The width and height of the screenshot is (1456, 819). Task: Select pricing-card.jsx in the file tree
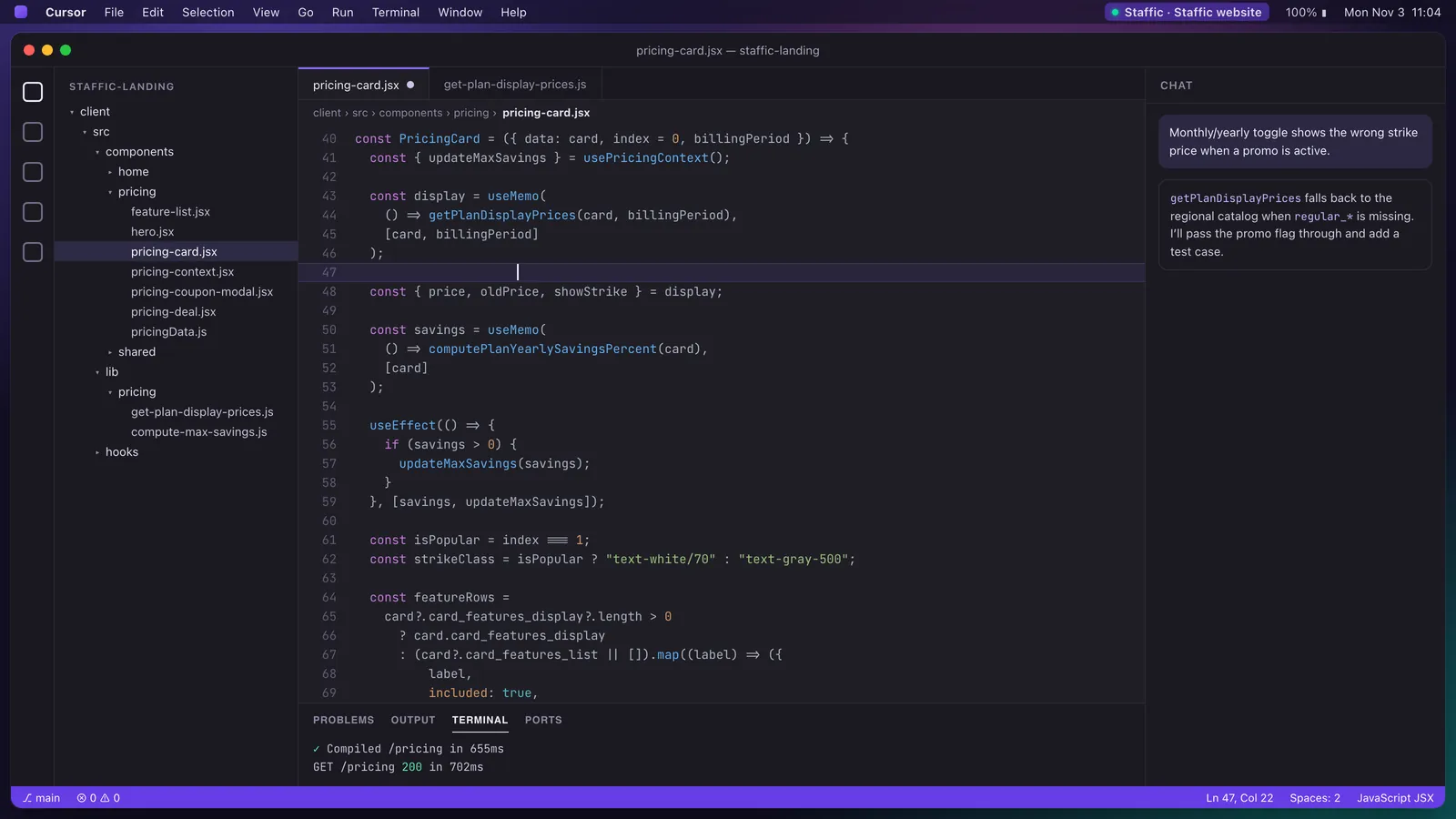click(x=176, y=252)
